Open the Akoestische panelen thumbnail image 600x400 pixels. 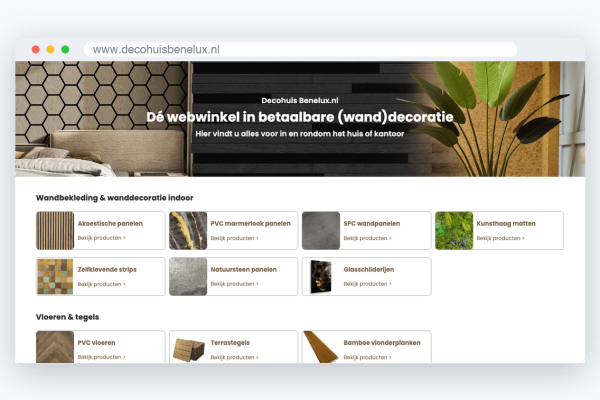click(55, 231)
